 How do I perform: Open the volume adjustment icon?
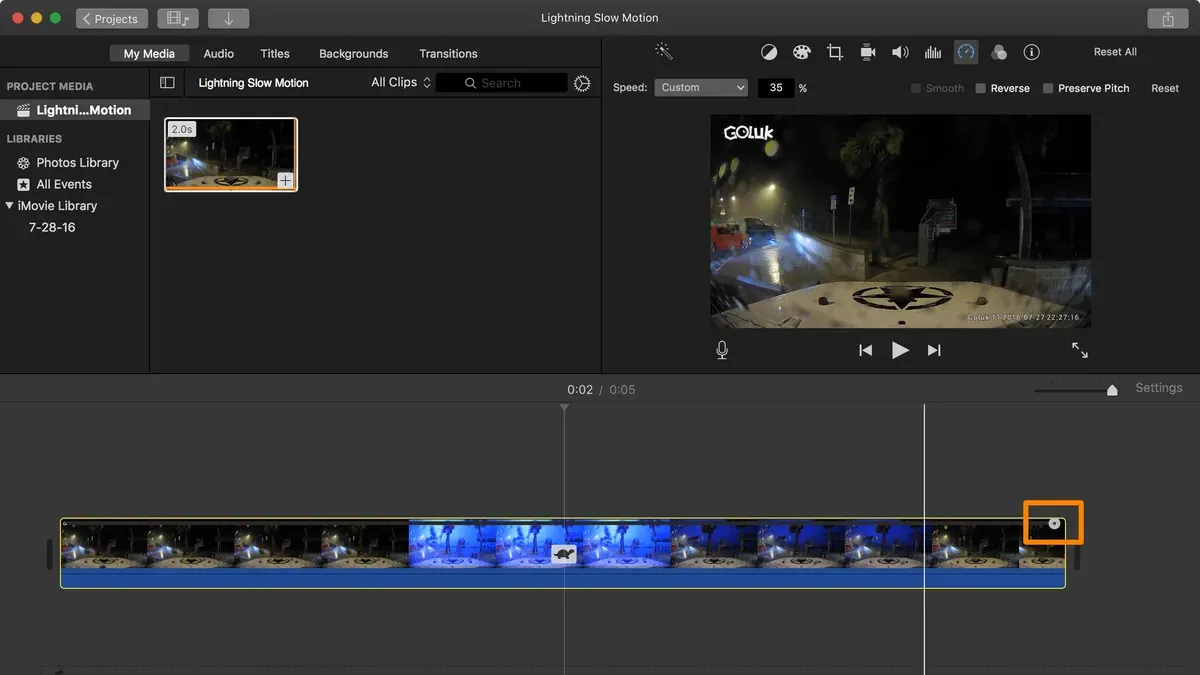tap(900, 52)
